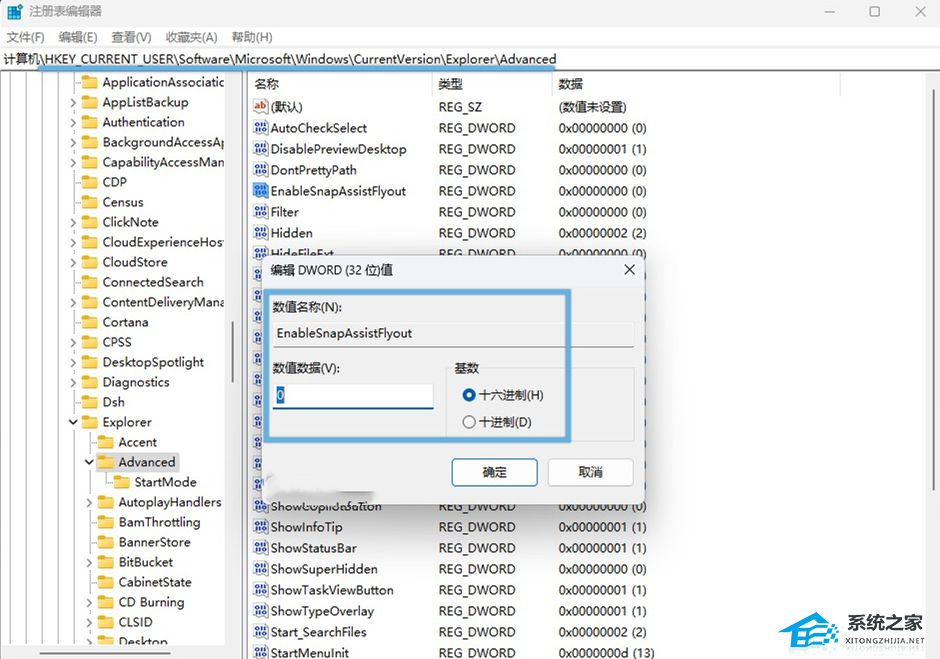
Task: Click the Registry Editor app icon in title bar
Action: [14, 11]
